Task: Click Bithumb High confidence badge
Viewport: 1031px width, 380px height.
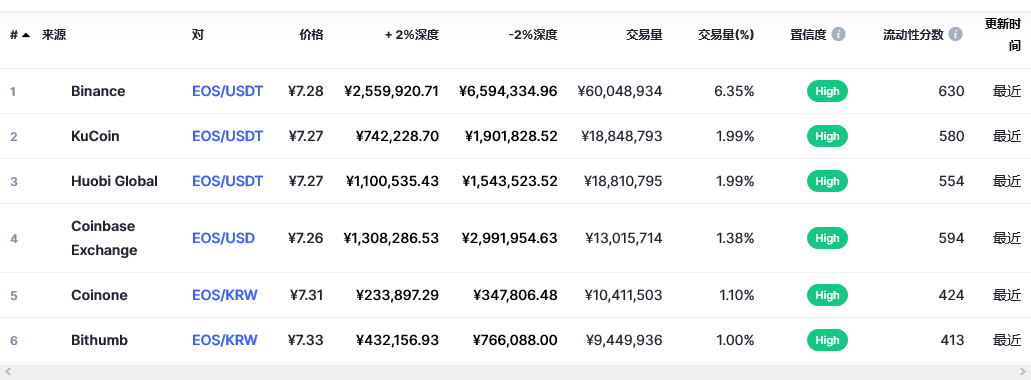Action: pos(827,340)
